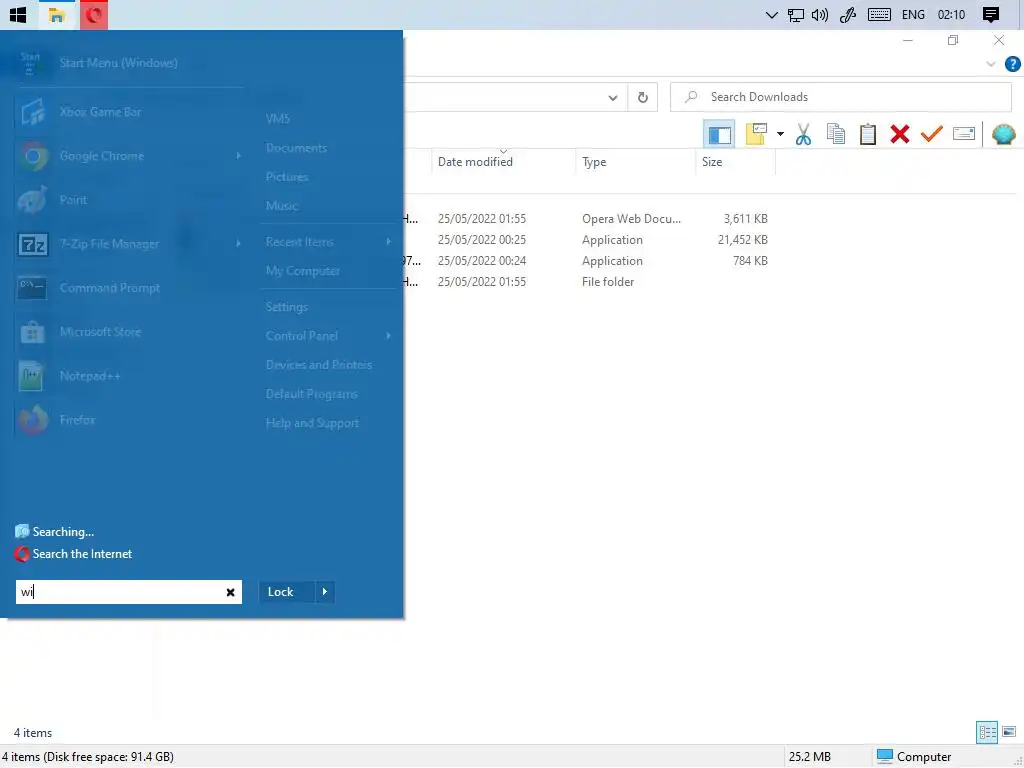Click the folder options toolbar icon
Screen dimensions: 1024x768
pyautogui.click(x=756, y=135)
